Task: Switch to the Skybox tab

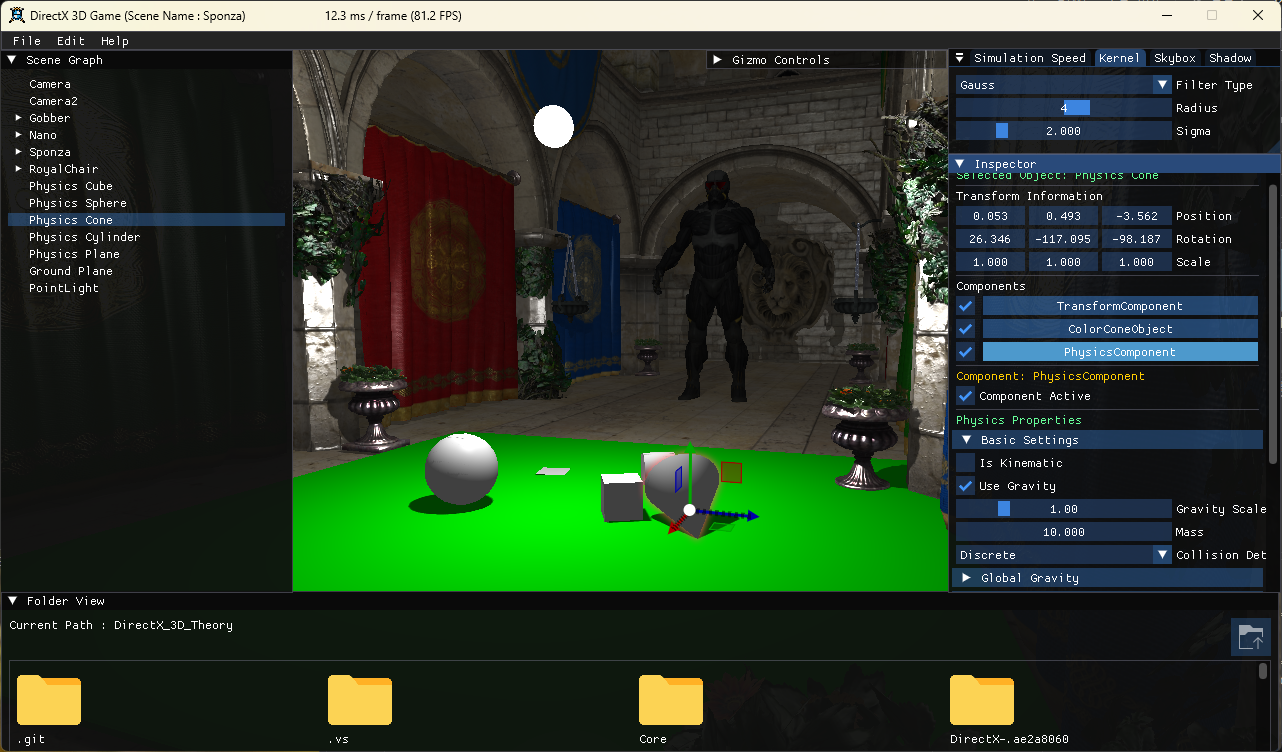Action: pos(1173,57)
